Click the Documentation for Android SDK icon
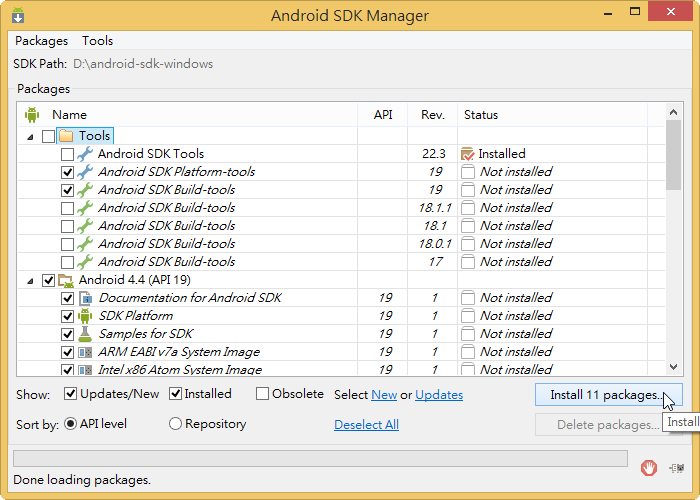 click(x=85, y=298)
